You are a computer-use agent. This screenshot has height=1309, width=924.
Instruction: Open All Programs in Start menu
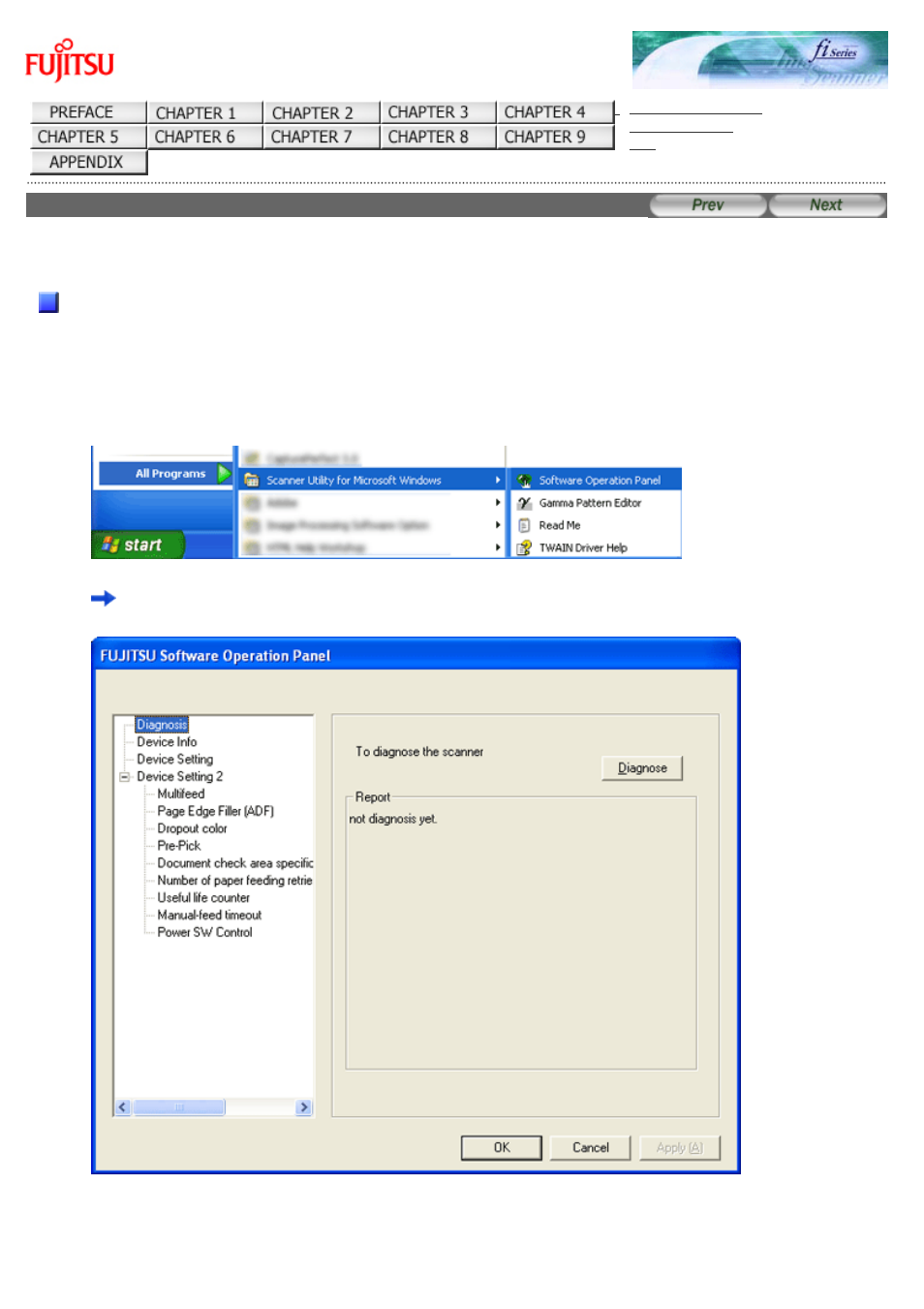tap(165, 474)
